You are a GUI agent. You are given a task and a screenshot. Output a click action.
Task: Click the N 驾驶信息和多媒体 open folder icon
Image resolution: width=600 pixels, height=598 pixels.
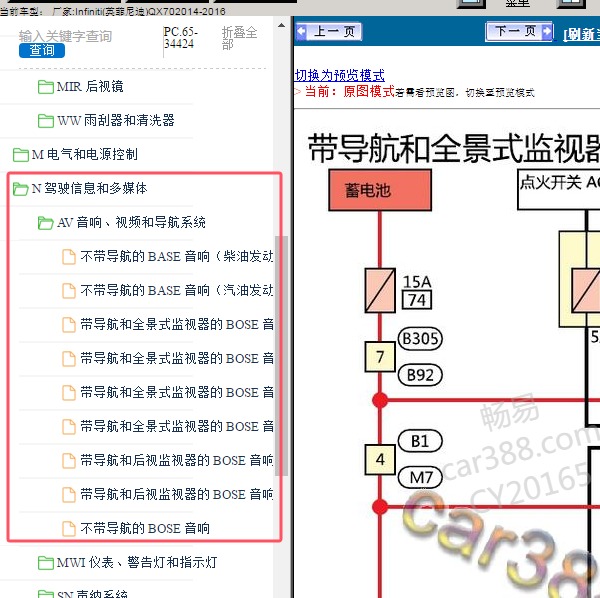[21, 189]
